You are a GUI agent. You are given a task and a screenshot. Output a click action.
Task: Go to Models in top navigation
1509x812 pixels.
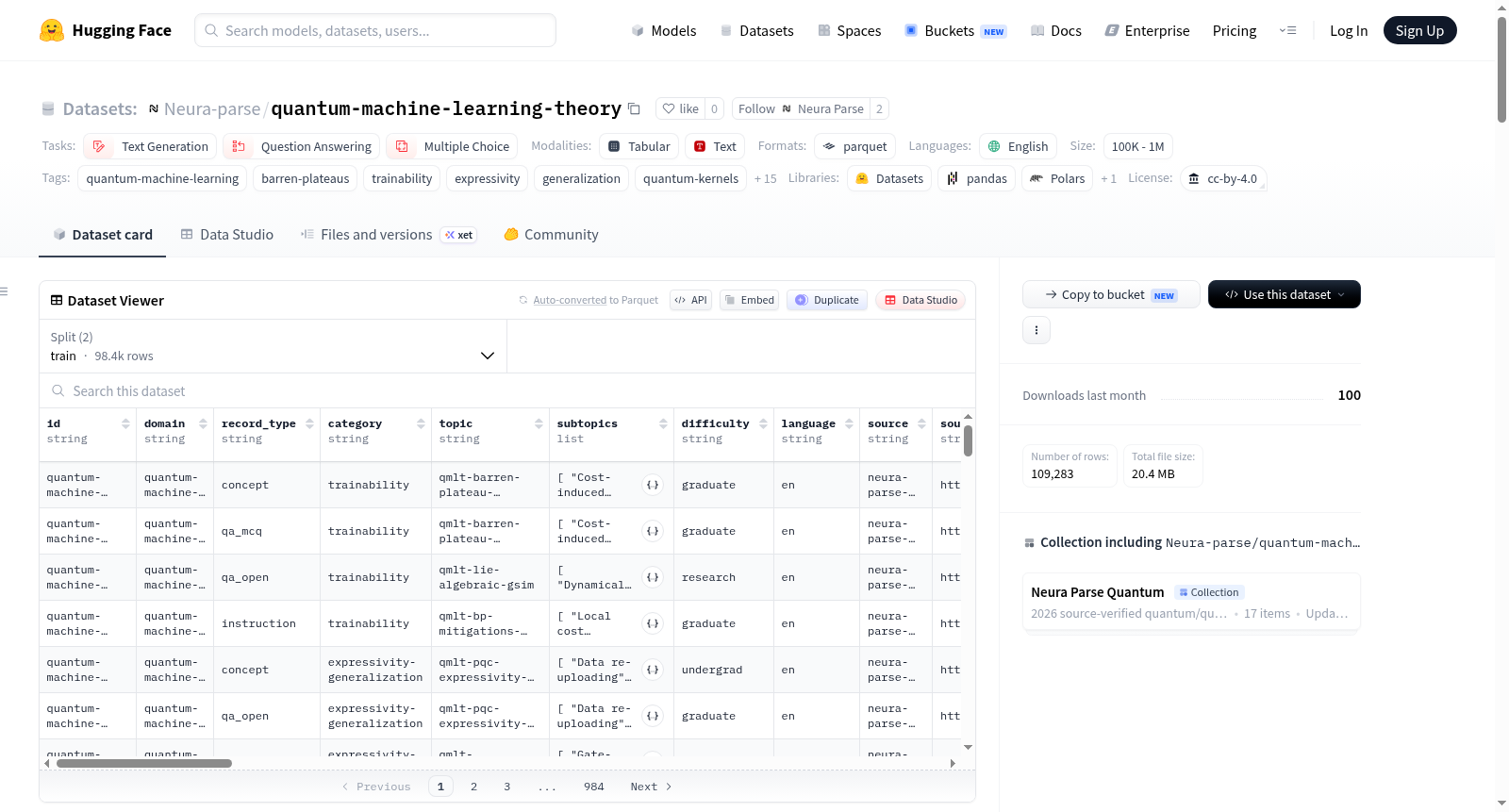664,30
